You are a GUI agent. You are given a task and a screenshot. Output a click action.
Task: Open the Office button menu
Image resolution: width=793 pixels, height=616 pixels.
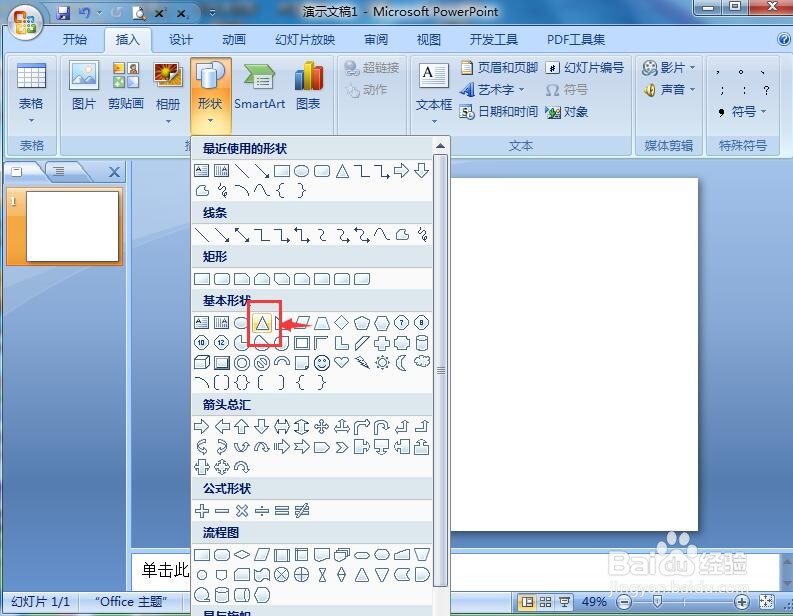click(25, 22)
